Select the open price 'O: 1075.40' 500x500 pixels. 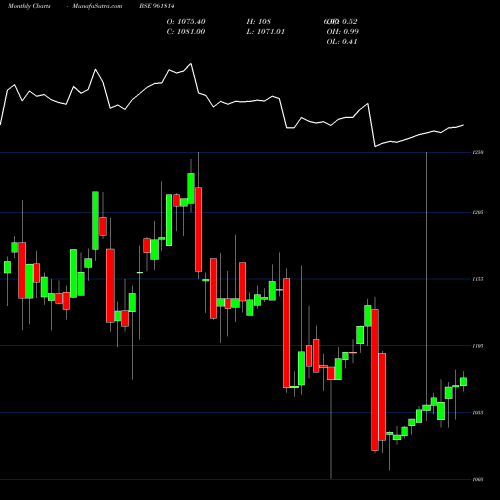coord(186,22)
